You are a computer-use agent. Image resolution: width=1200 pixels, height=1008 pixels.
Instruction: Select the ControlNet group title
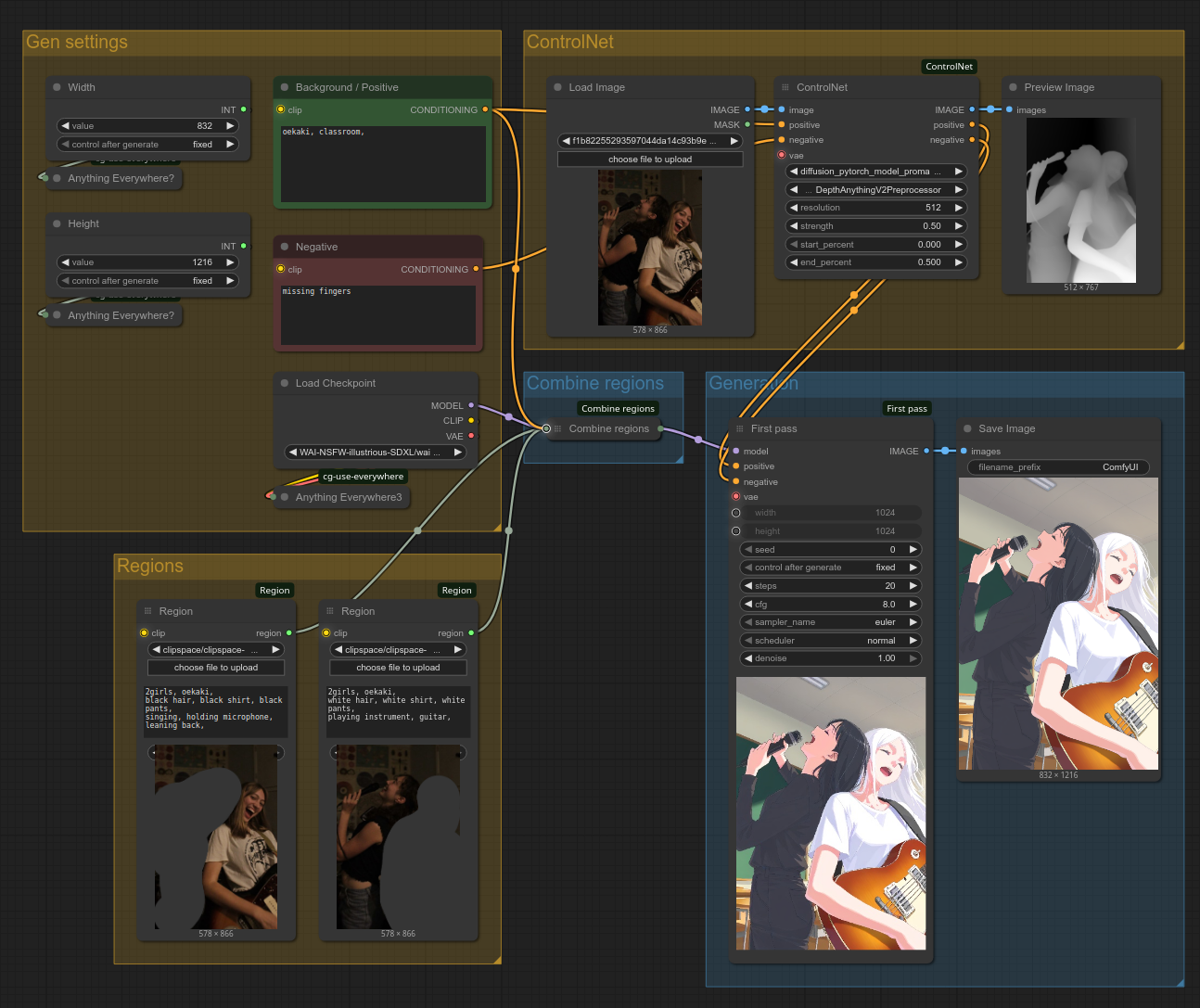569,42
